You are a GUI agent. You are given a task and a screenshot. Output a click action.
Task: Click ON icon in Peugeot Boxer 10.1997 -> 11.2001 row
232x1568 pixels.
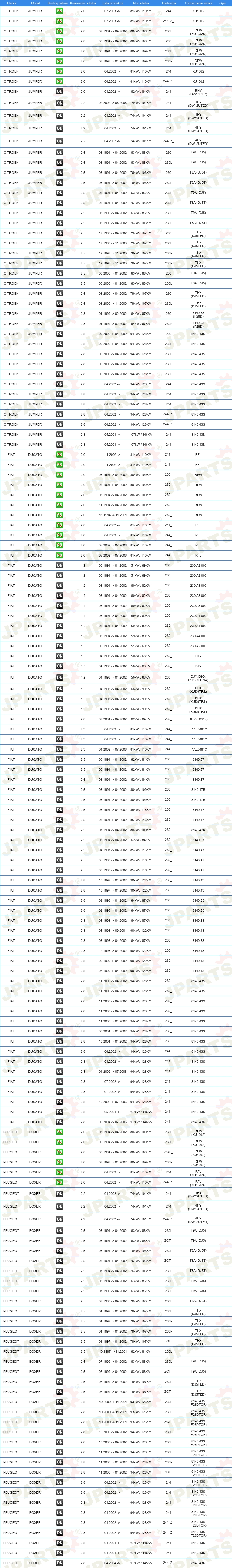tap(60, 1352)
